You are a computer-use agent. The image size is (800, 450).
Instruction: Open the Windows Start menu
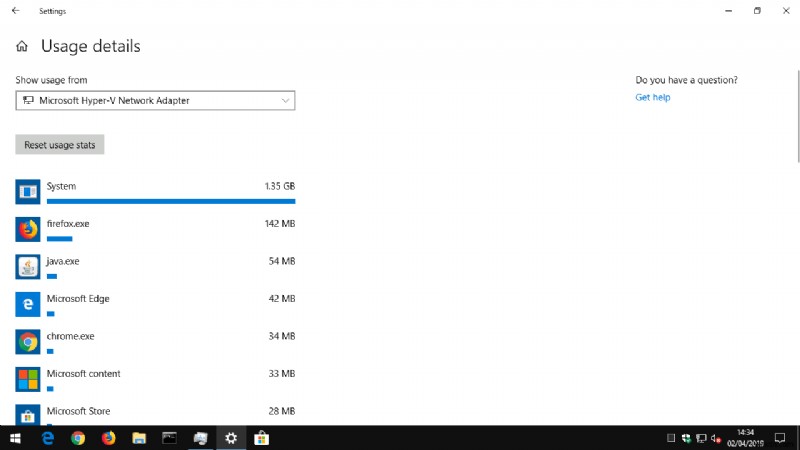[15, 438]
